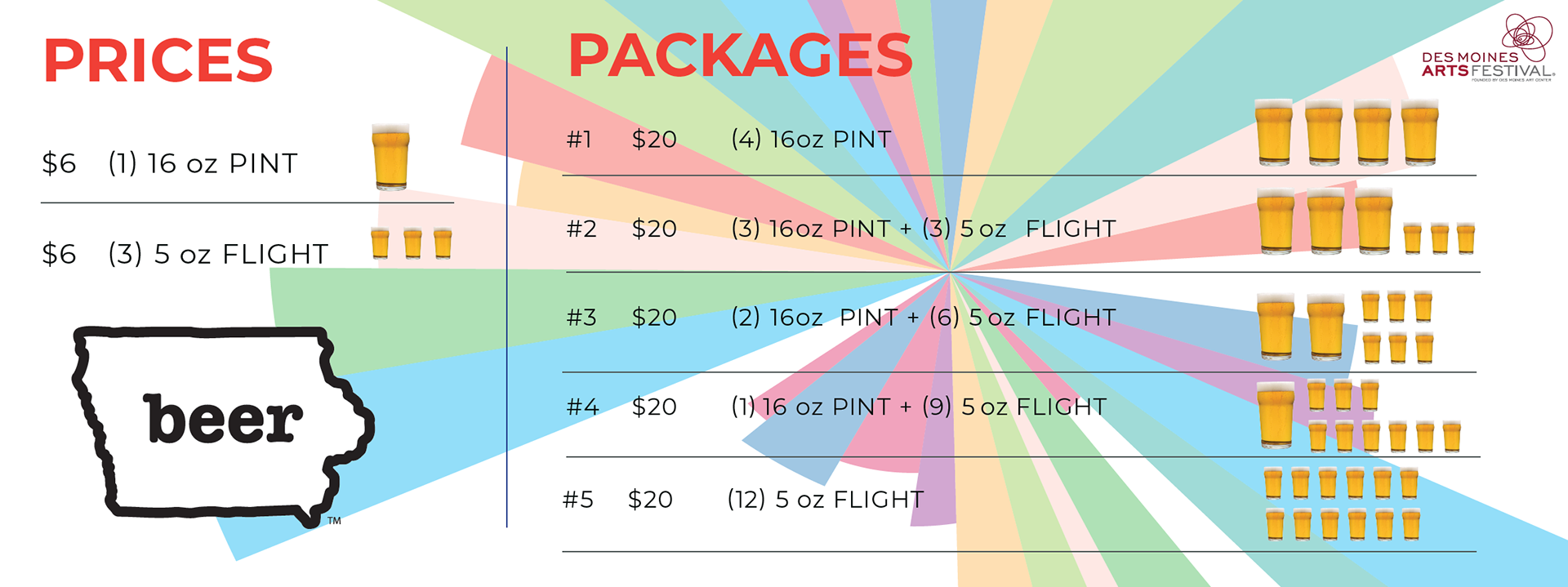Click the single pint glass beside $6 price
The image size is (1568, 587).
click(391, 157)
